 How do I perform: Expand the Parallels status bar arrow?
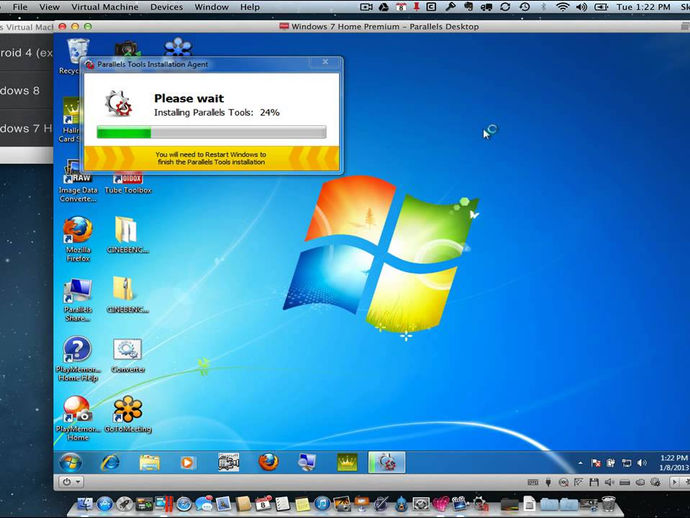(674, 482)
